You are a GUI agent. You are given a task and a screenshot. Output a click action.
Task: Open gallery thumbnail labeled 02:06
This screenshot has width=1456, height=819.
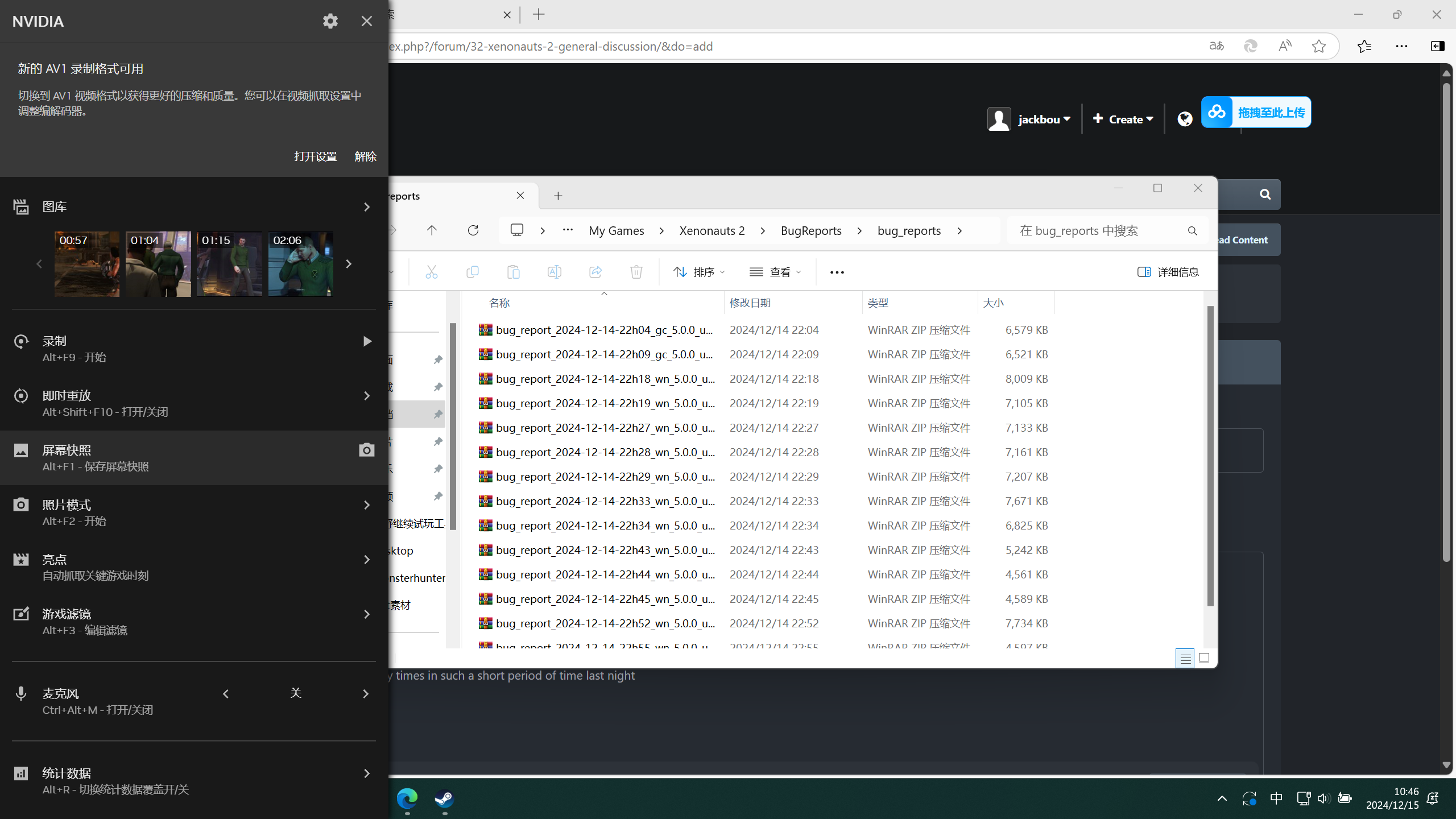click(301, 264)
